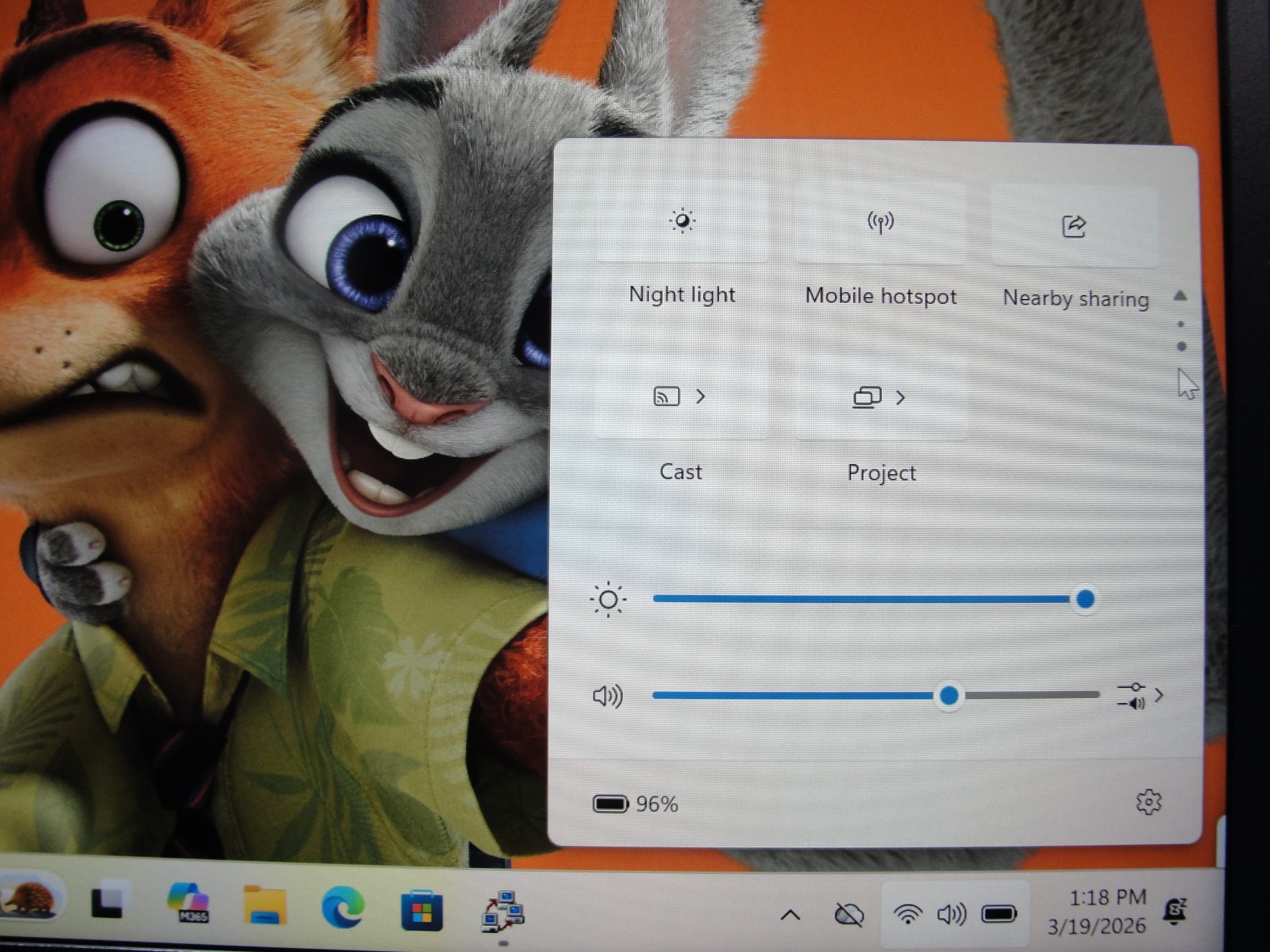Viewport: 1270px width, 952px height.
Task: Click the sun icon beside brightness slider
Action: [x=609, y=600]
